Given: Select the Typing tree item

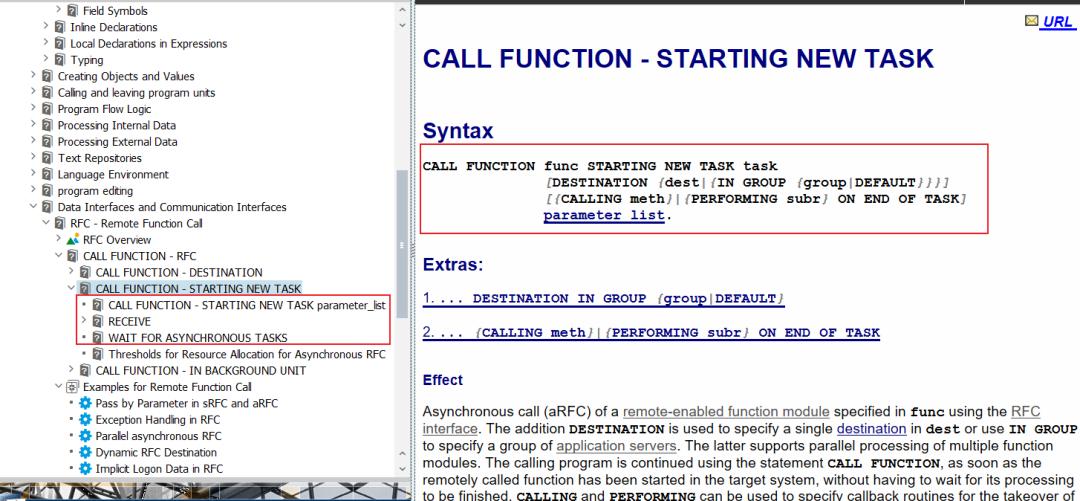Looking at the screenshot, I should point(87,60).
